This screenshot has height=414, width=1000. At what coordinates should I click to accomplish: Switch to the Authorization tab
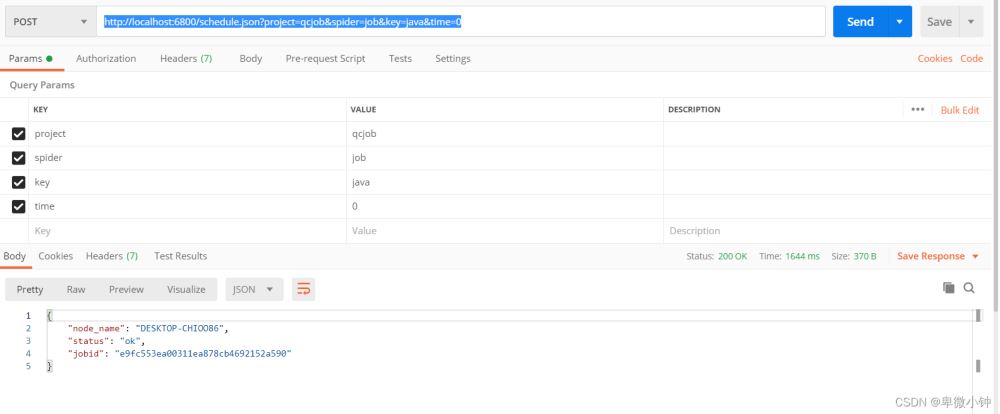106,59
